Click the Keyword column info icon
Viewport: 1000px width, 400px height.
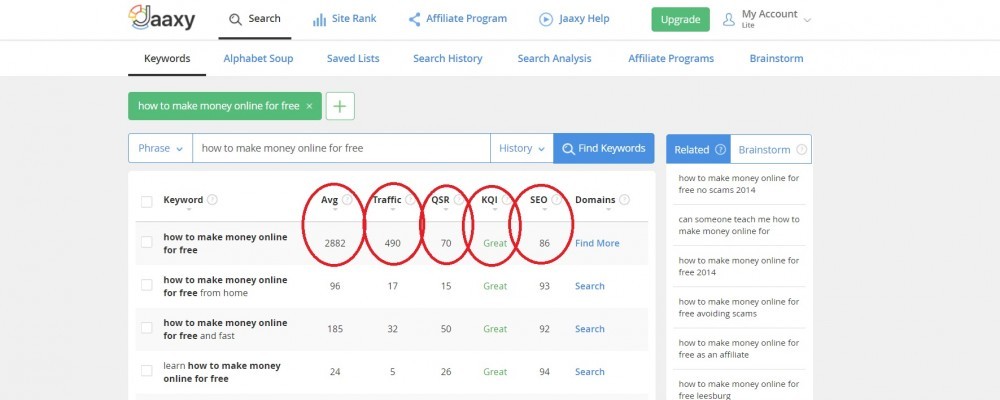(212, 200)
